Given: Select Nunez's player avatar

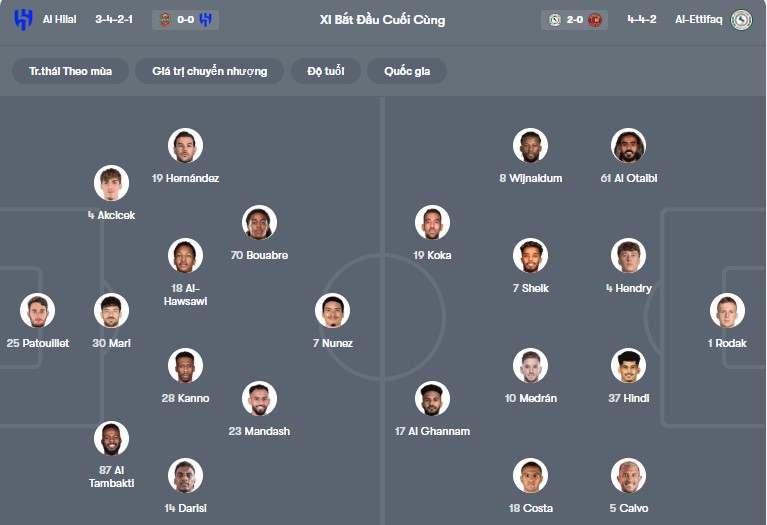Looking at the screenshot, I should (332, 311).
